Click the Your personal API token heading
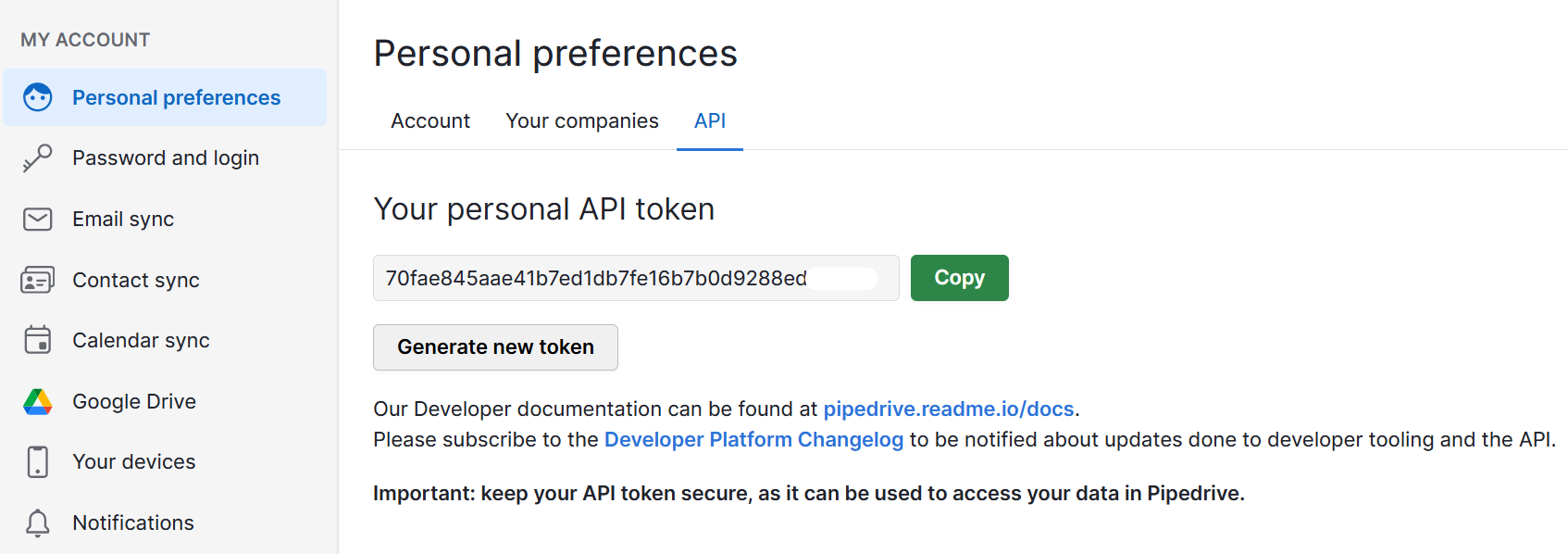This screenshot has height=554, width=1568. point(543,208)
